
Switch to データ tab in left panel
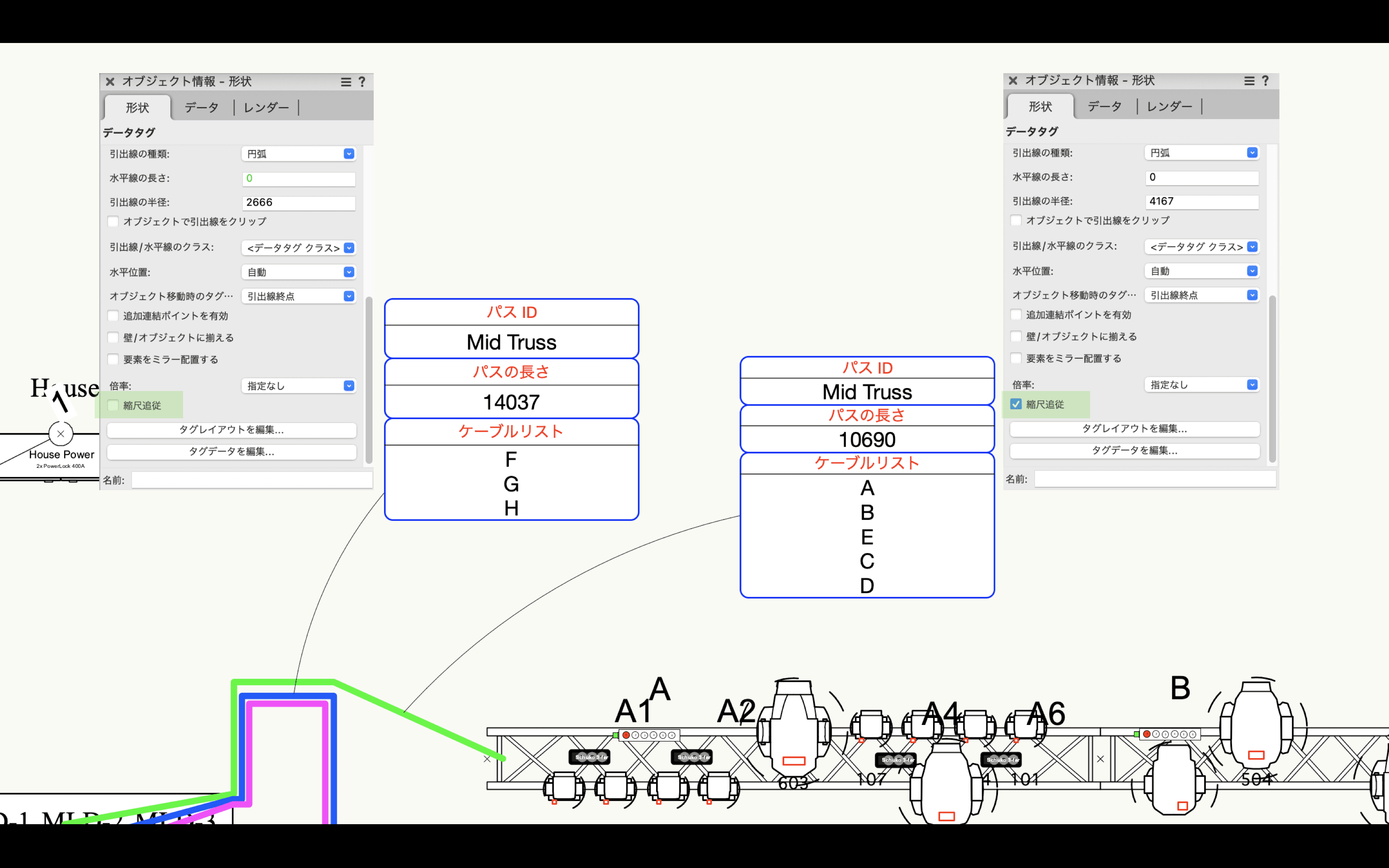coord(201,108)
